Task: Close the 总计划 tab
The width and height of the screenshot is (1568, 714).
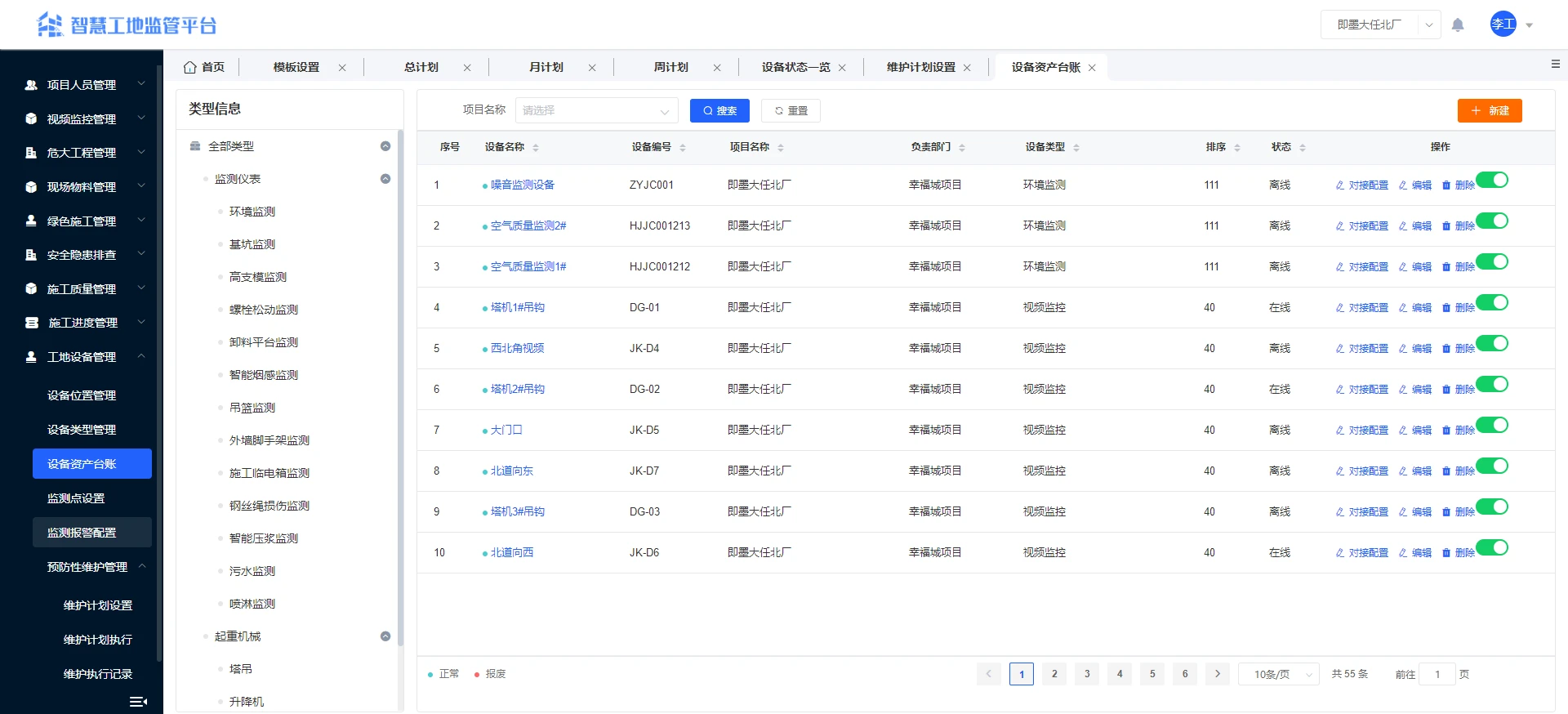Action: coord(467,68)
